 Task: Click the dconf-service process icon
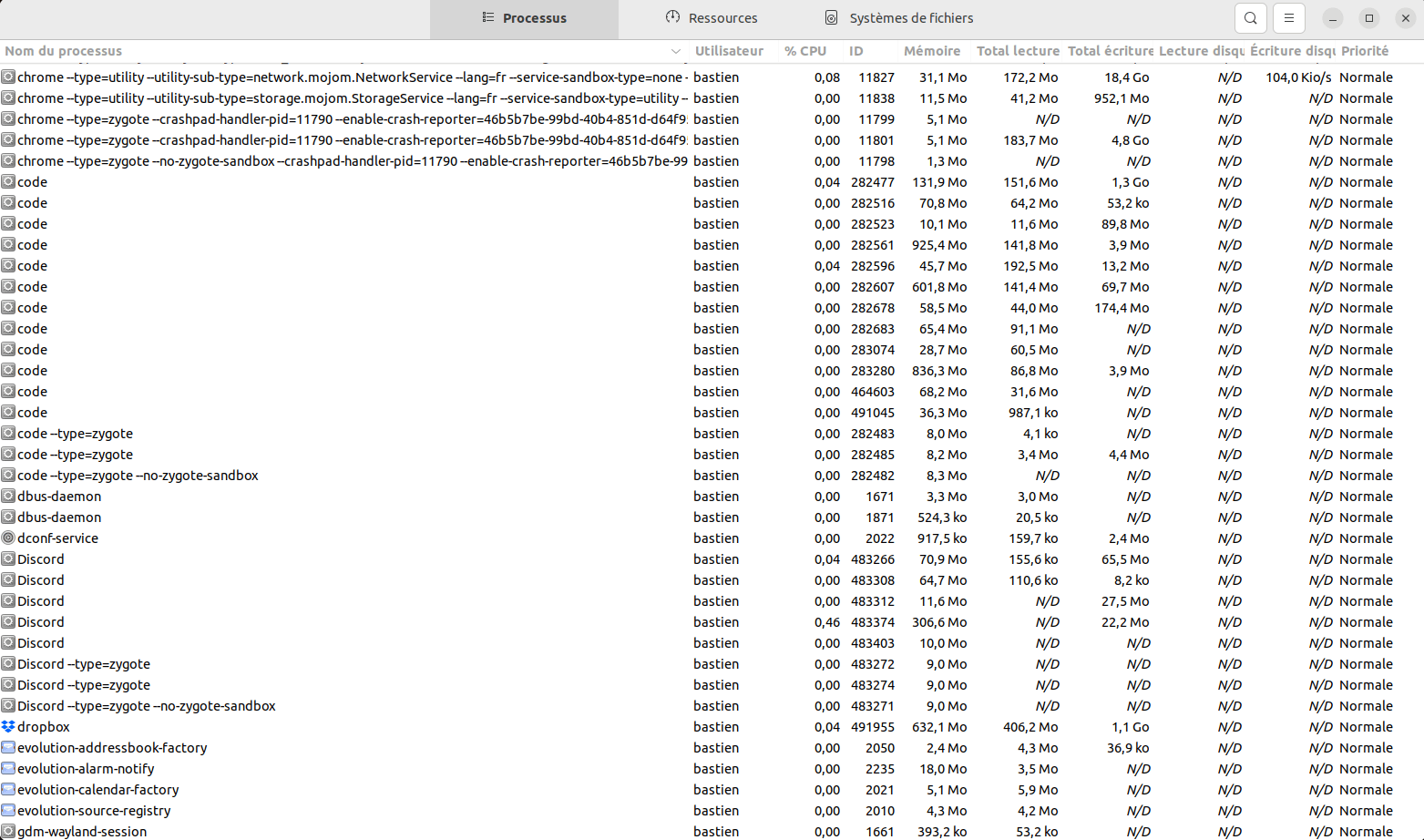click(x=8, y=538)
